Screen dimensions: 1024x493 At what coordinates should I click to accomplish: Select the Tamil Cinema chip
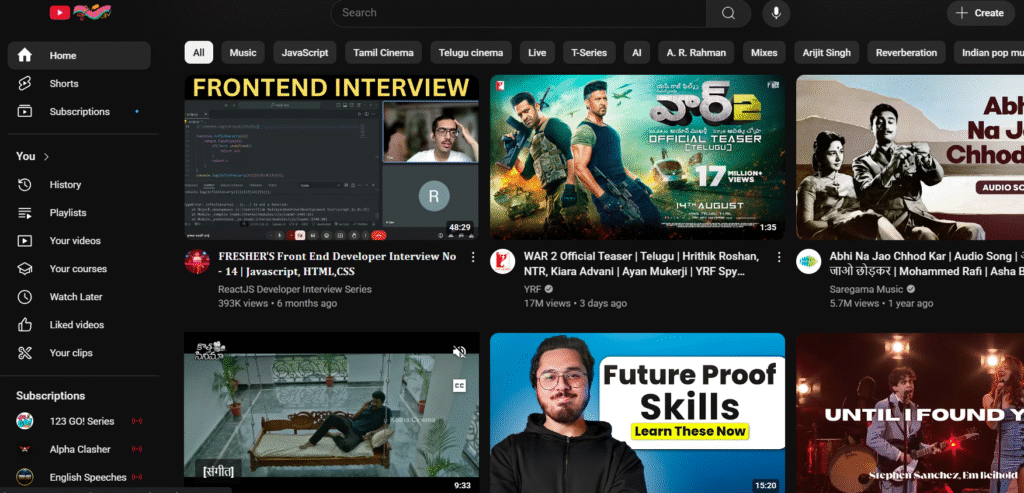click(x=383, y=53)
